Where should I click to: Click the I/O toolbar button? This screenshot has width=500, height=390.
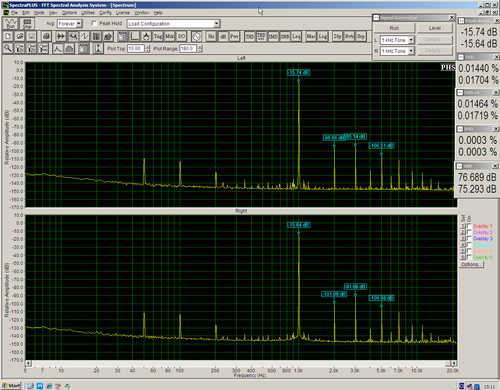pyautogui.click(x=181, y=36)
